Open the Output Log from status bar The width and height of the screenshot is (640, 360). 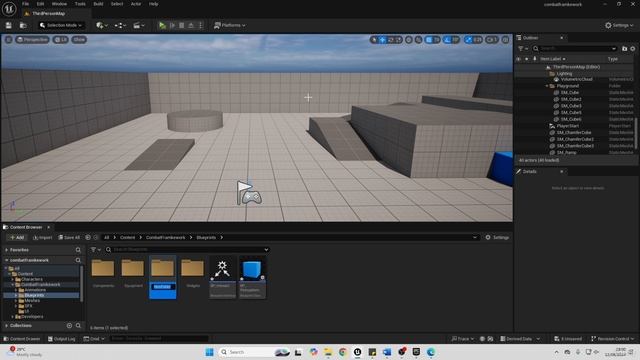[62, 339]
